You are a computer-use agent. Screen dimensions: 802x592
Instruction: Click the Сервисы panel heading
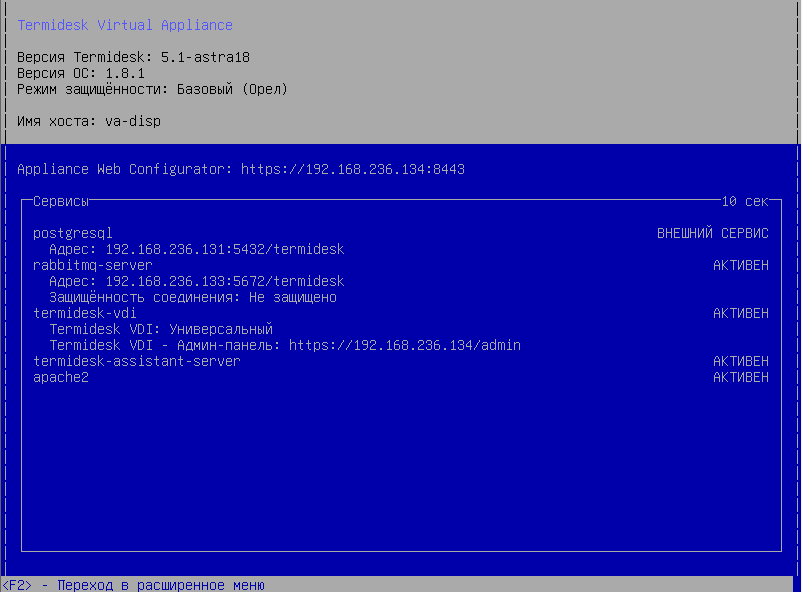[61, 201]
